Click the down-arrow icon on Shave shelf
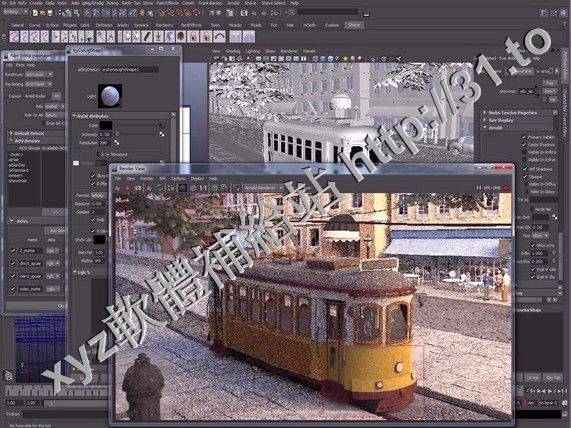The width and height of the screenshot is (571, 428). [x=158, y=36]
